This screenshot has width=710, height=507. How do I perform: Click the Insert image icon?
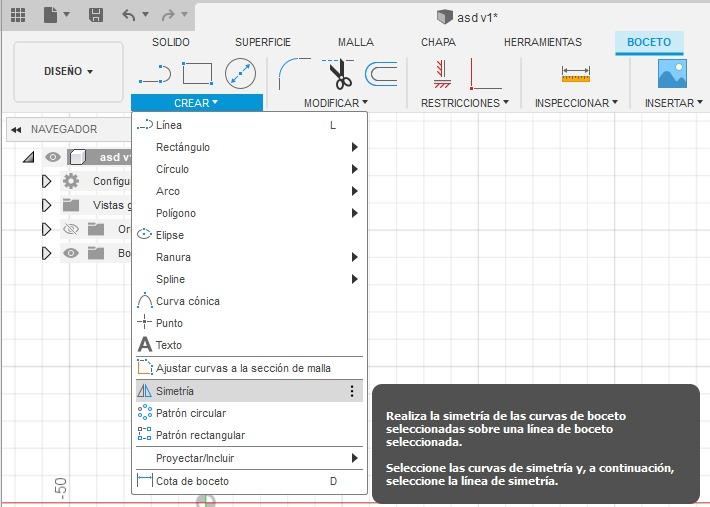672,73
